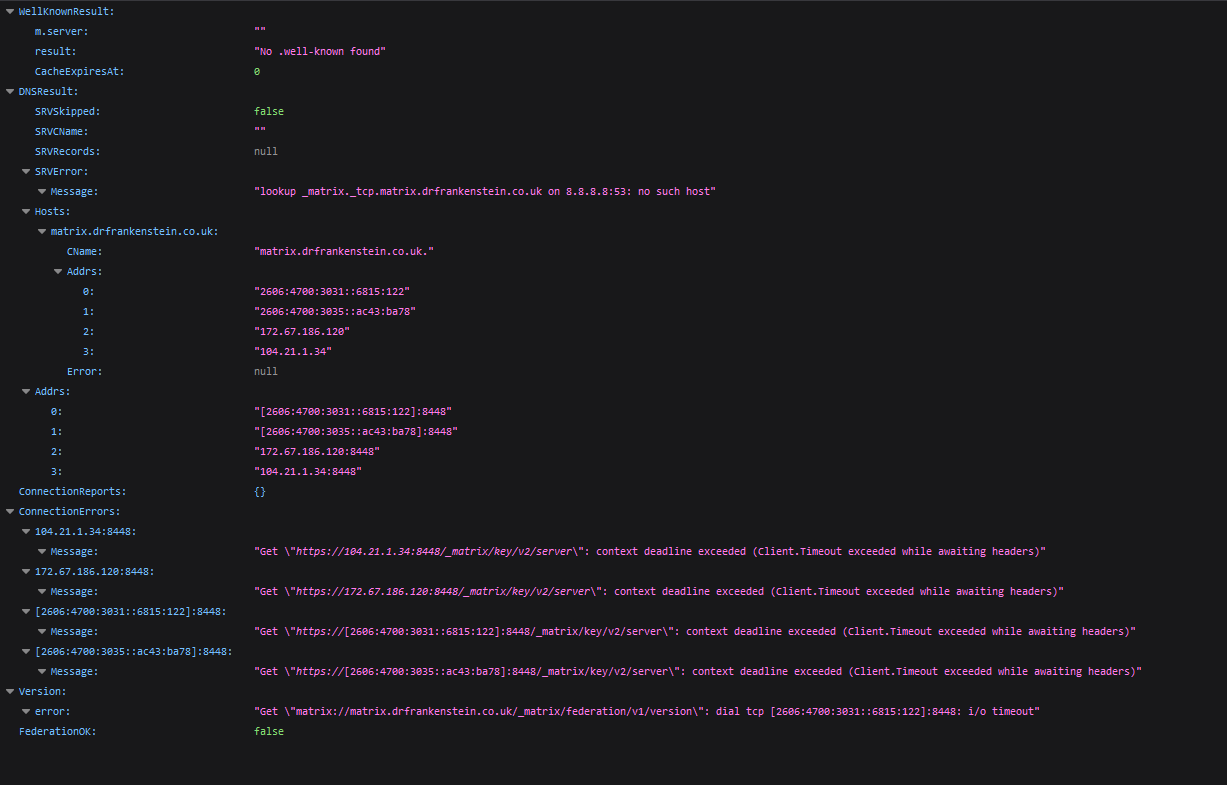This screenshot has height=785, width=1227.
Task: Click the m.server key label
Action: [61, 31]
